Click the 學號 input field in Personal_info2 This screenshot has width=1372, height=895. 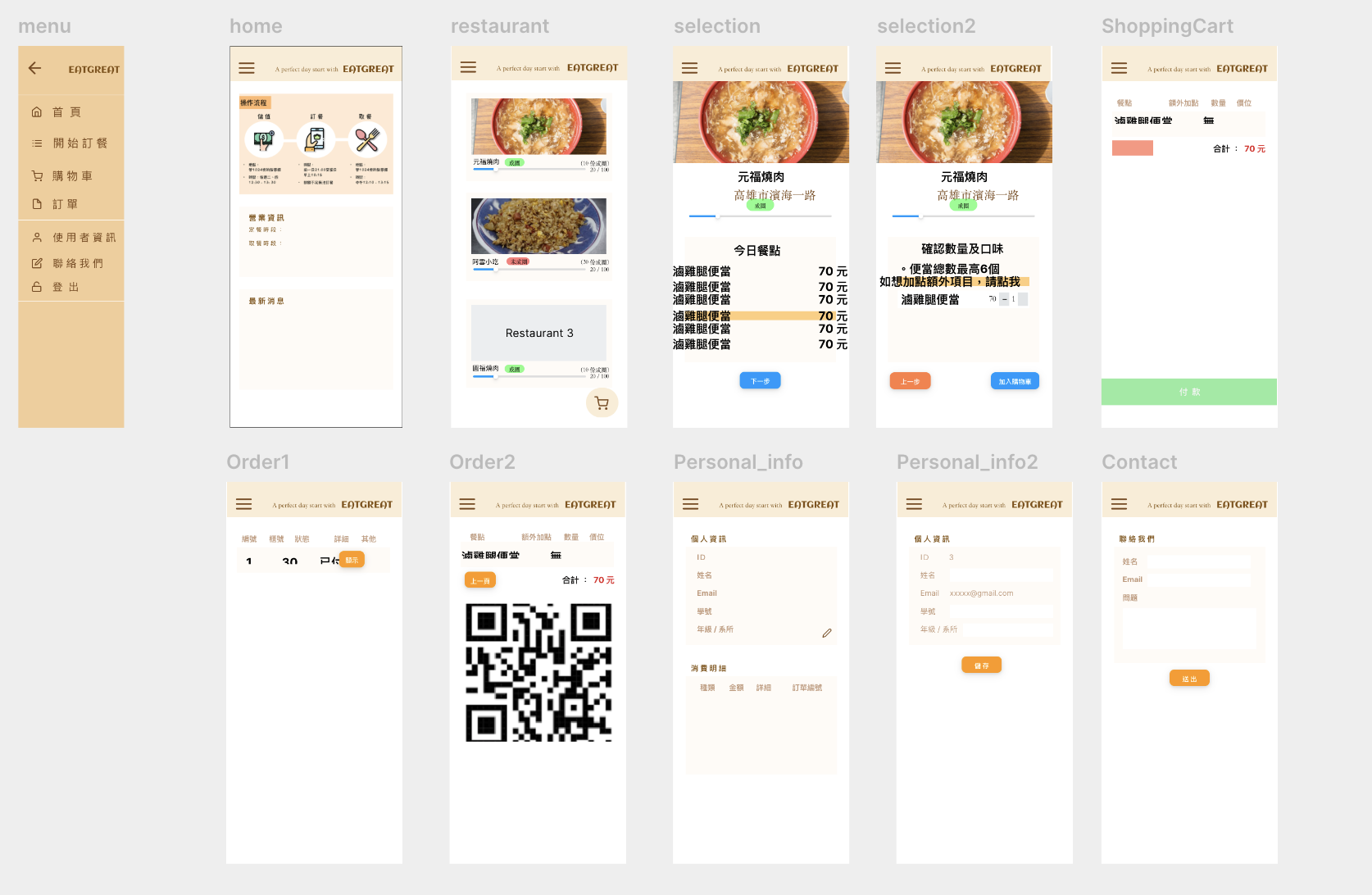[x=1001, y=611]
